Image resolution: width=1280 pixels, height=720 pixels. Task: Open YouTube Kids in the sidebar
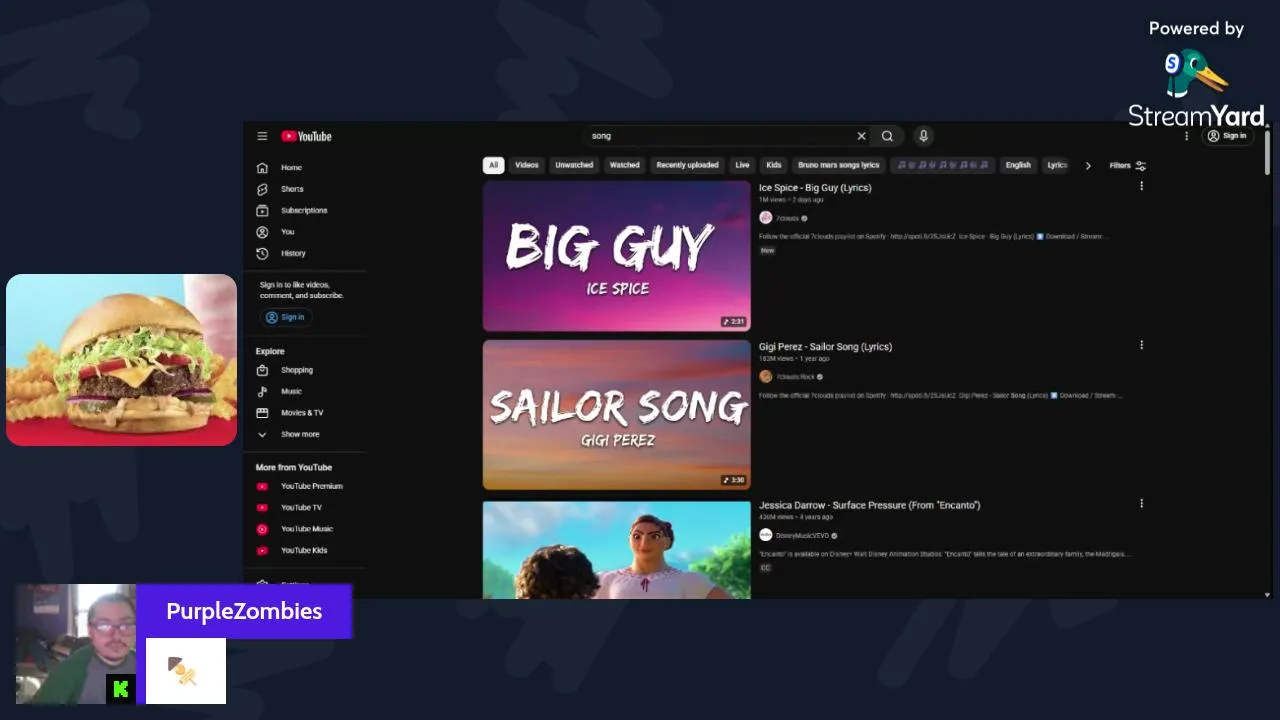point(305,551)
